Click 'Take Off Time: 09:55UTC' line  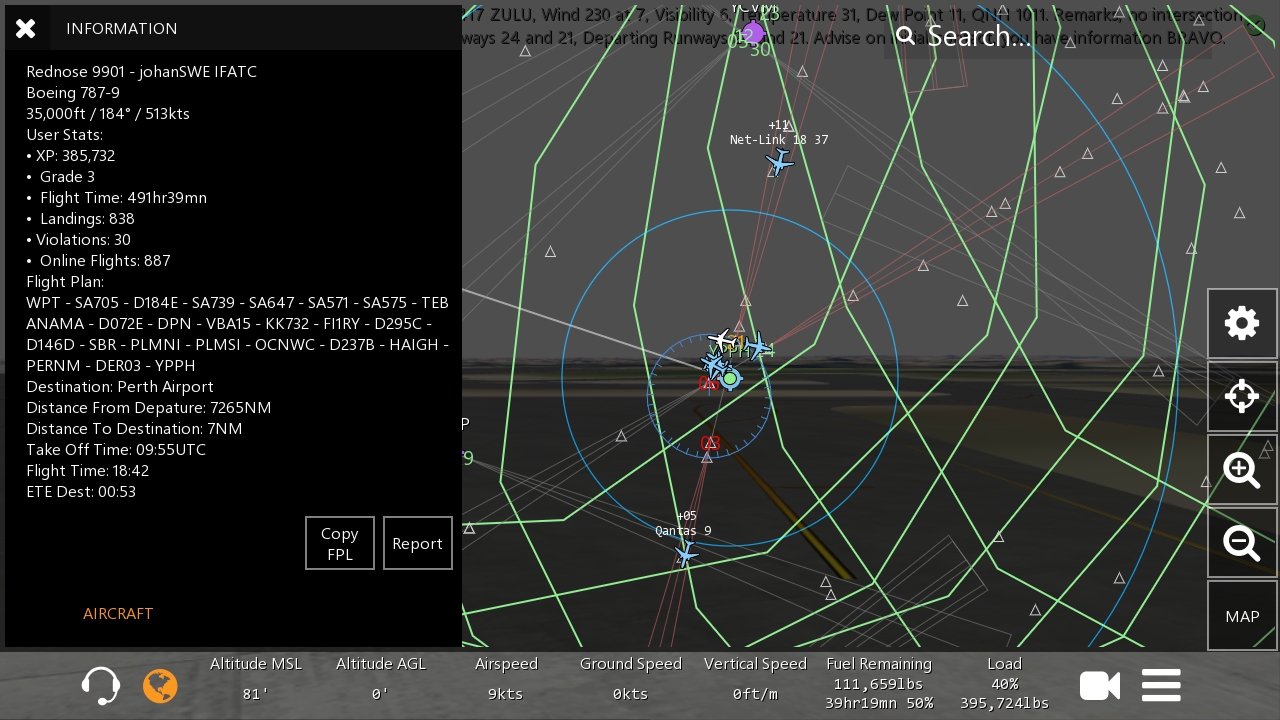[116, 450]
